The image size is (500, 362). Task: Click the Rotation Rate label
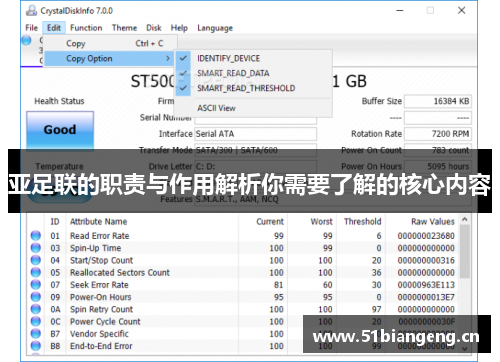click(376, 134)
